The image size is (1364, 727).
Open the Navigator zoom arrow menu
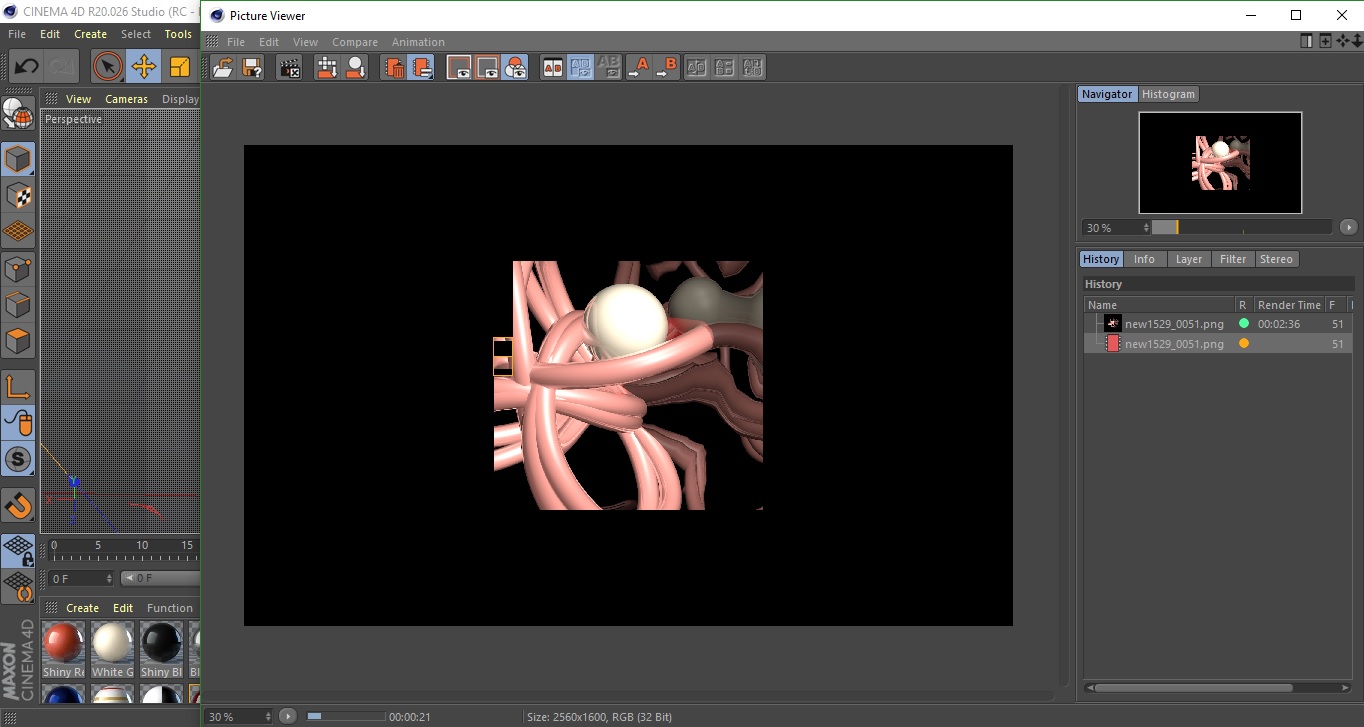1348,228
